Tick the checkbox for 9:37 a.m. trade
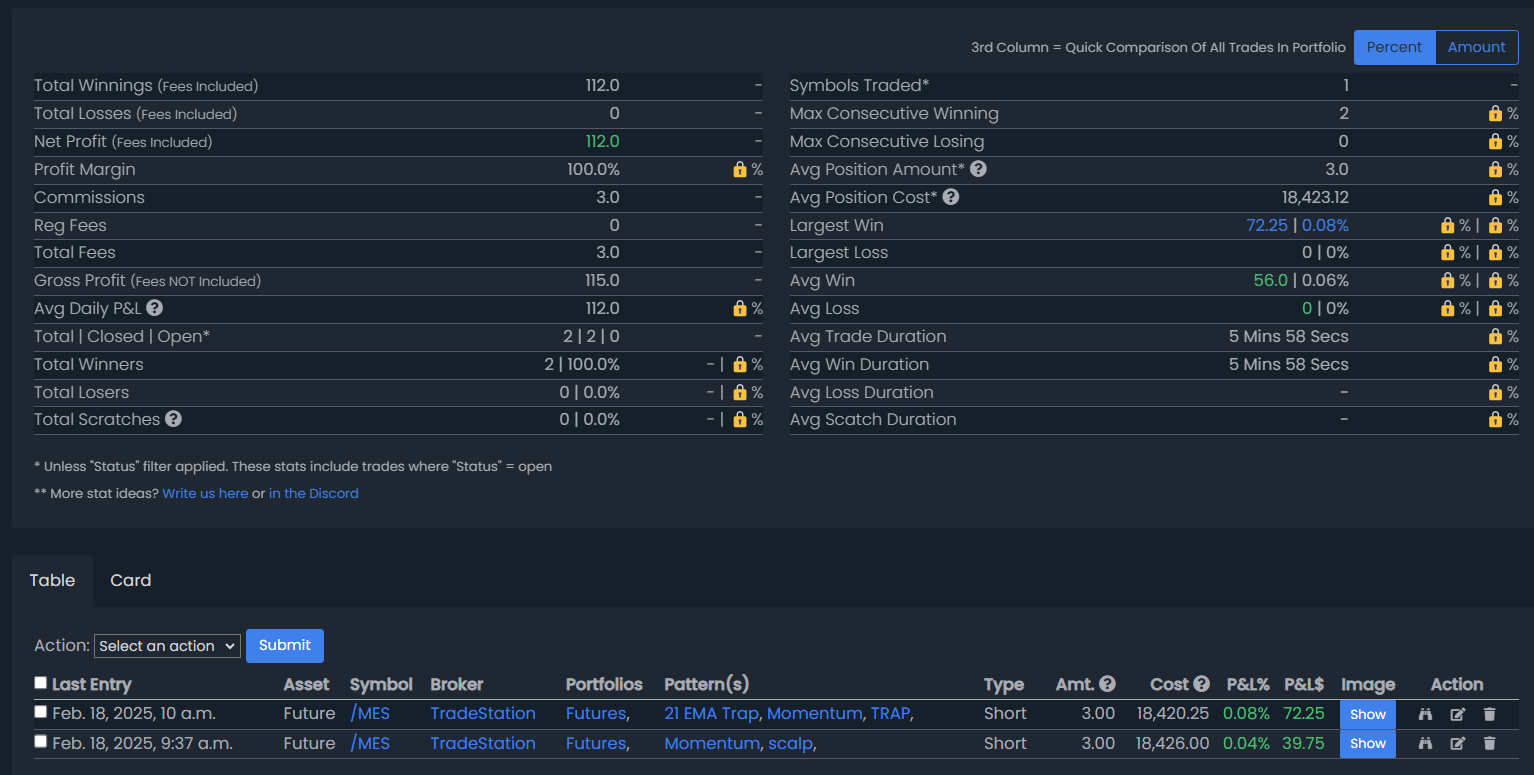This screenshot has height=775, width=1534. (x=41, y=742)
